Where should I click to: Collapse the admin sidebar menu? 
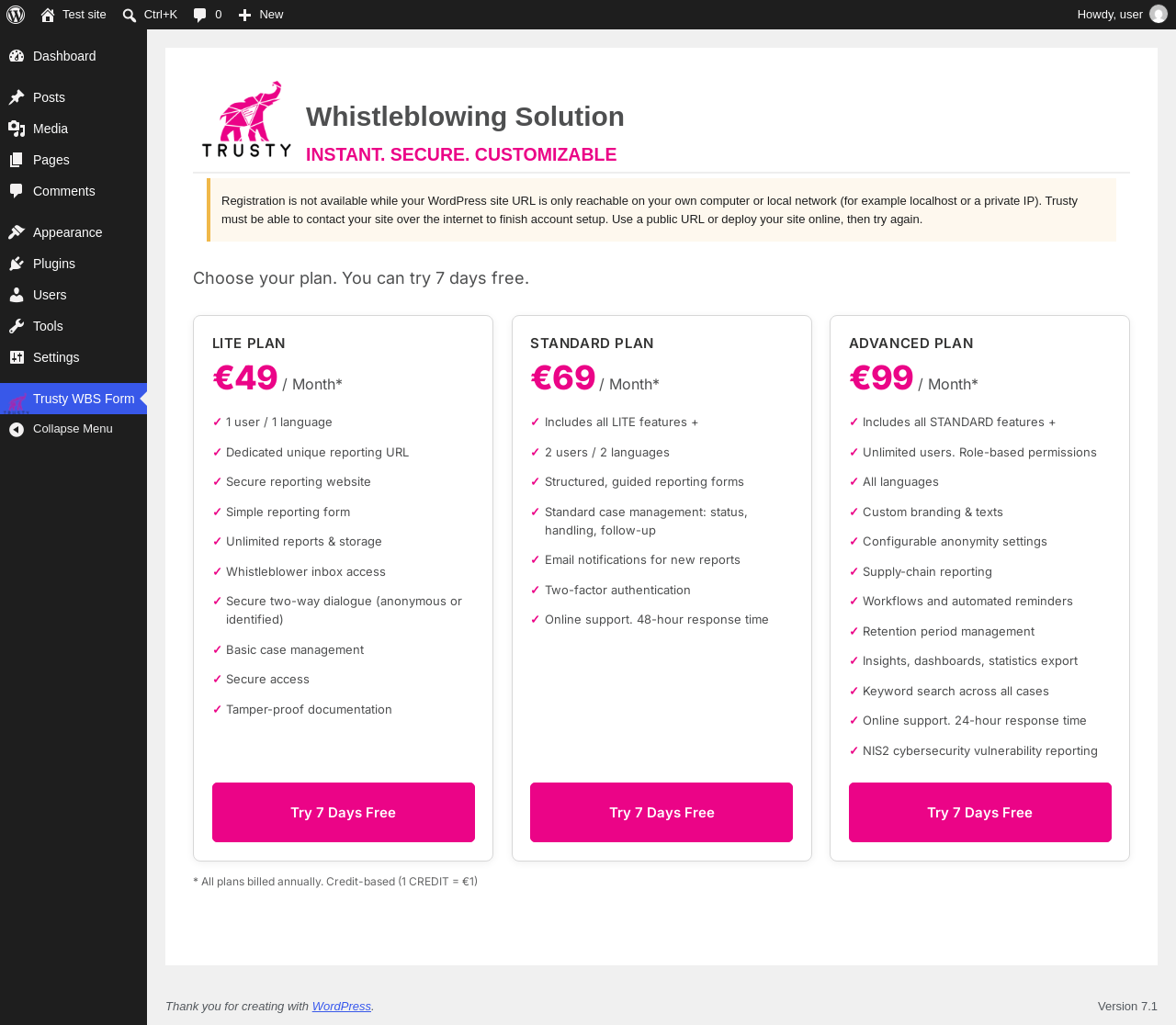coord(73,429)
